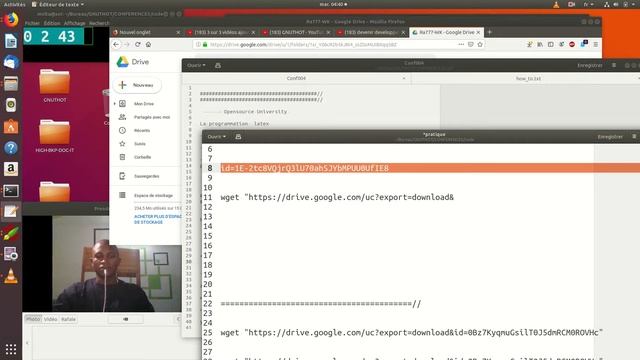The height and width of the screenshot is (360, 640).
Task: Open hamburger menu of Conf004 editor
Action: point(614,65)
